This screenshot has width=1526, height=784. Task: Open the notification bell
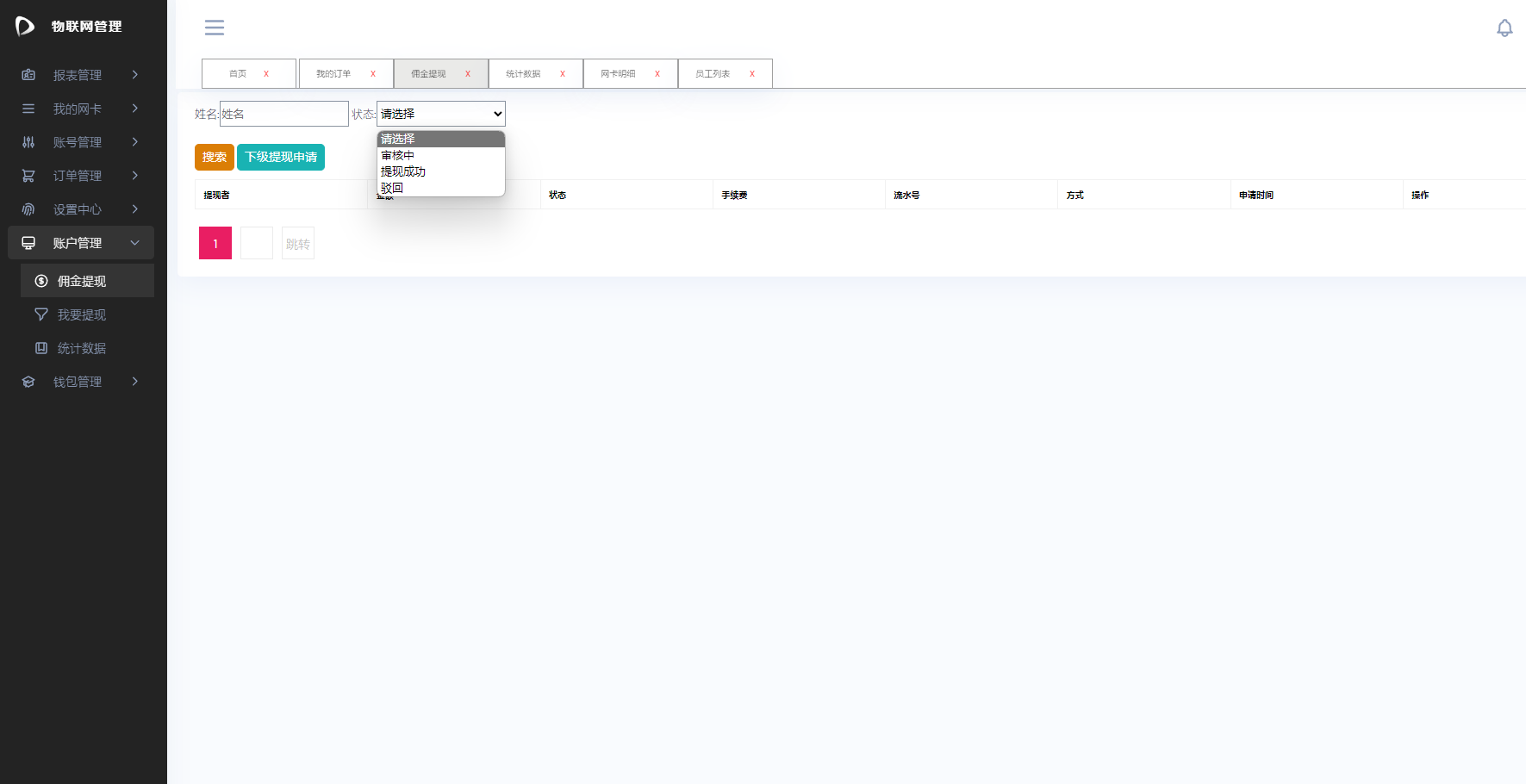1504,28
